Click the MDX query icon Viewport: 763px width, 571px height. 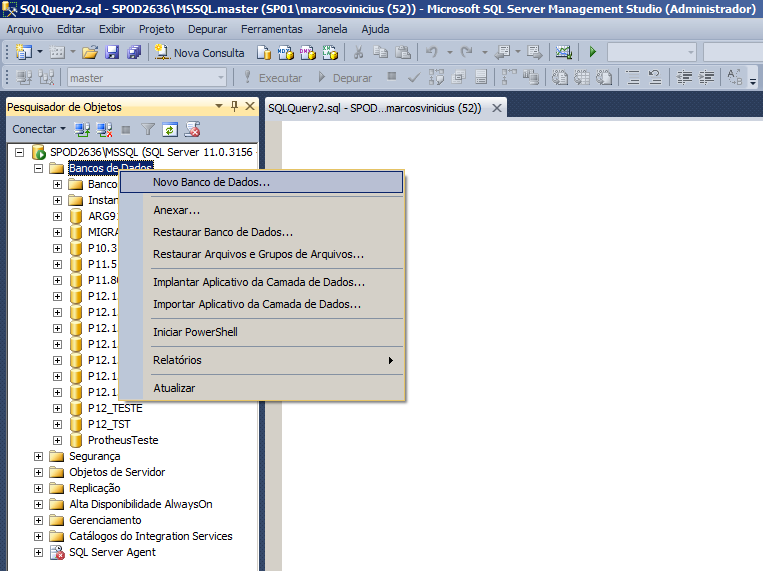click(286, 52)
